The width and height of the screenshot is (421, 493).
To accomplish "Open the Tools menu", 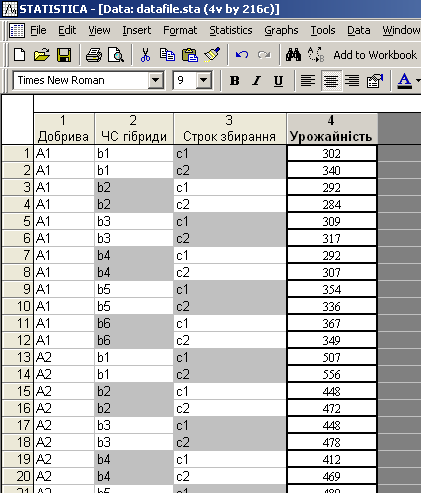I will [323, 30].
